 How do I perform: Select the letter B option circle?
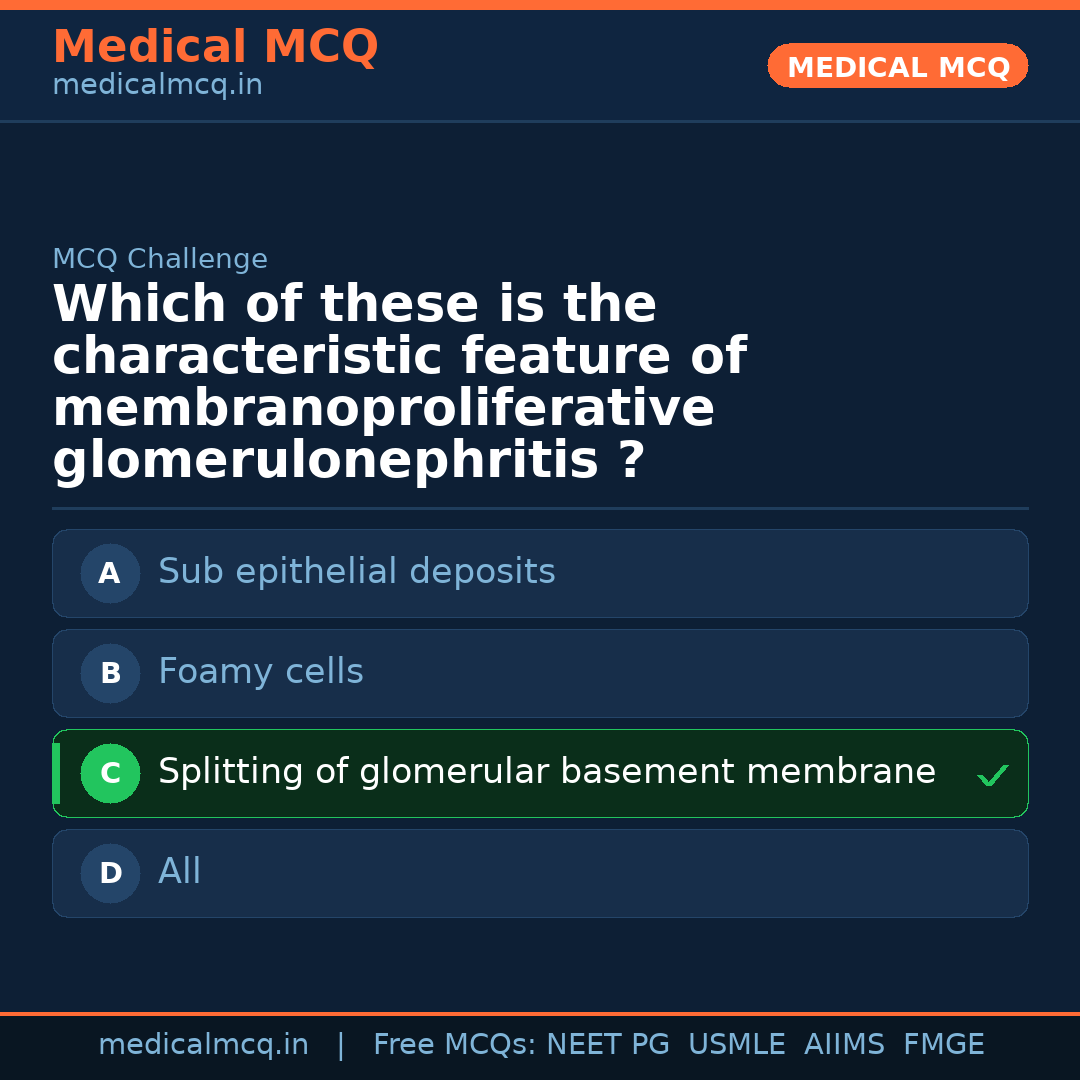coord(110,674)
